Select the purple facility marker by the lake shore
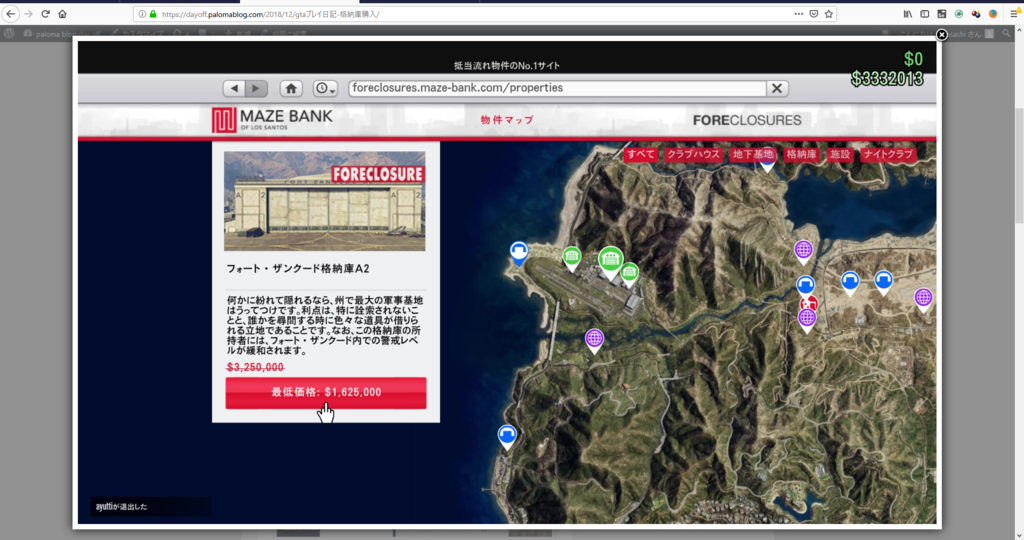Screen dimensions: 1024x540 pos(803,252)
